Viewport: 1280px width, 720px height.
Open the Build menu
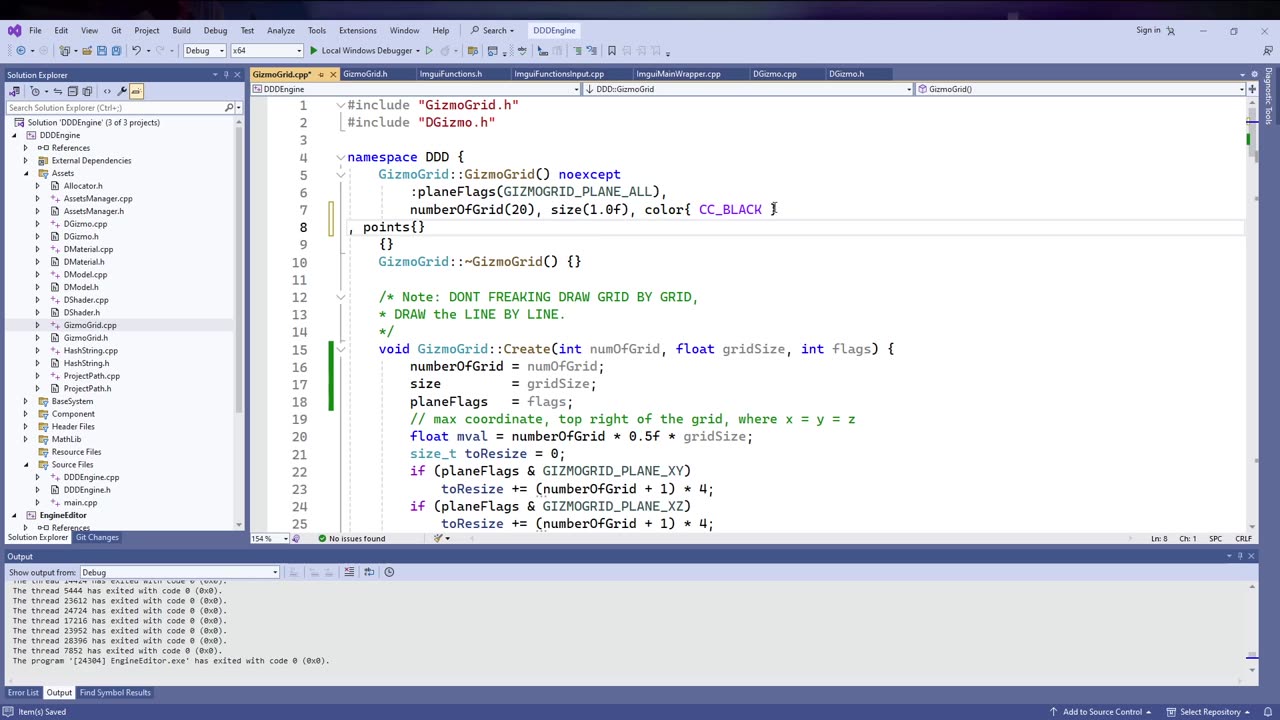(x=181, y=30)
